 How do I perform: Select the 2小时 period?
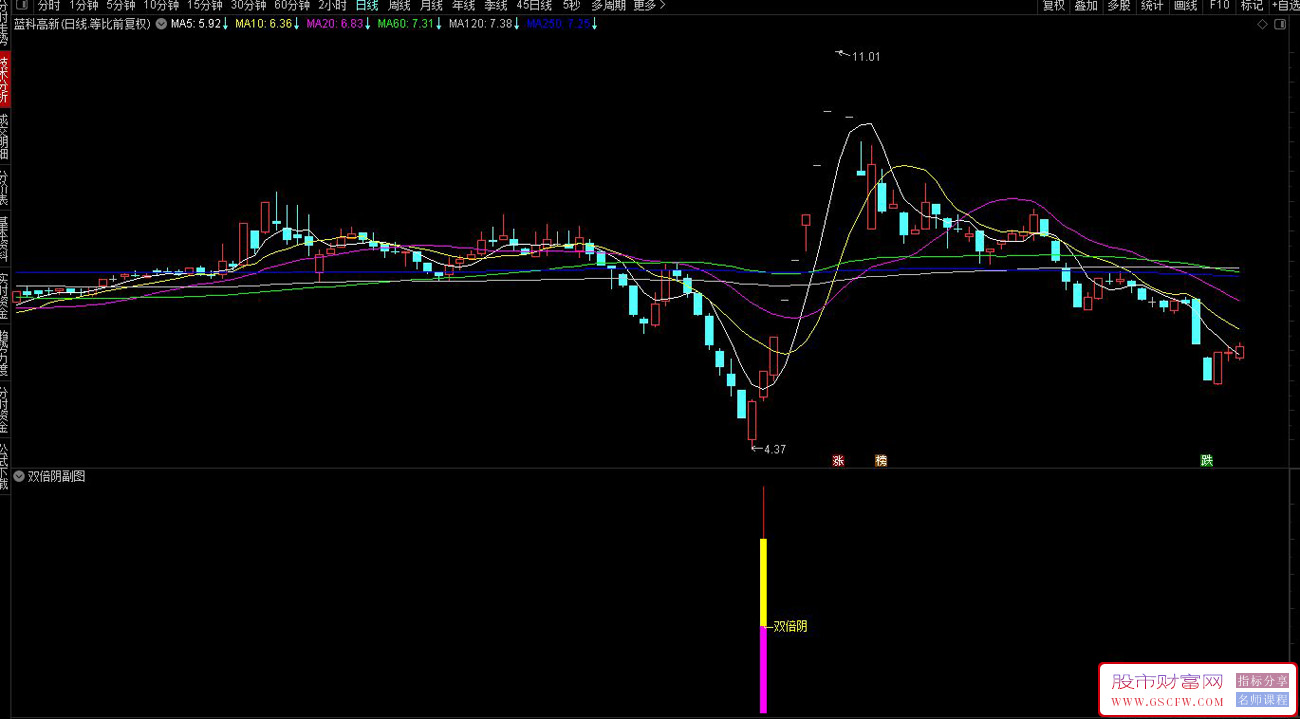click(x=332, y=5)
